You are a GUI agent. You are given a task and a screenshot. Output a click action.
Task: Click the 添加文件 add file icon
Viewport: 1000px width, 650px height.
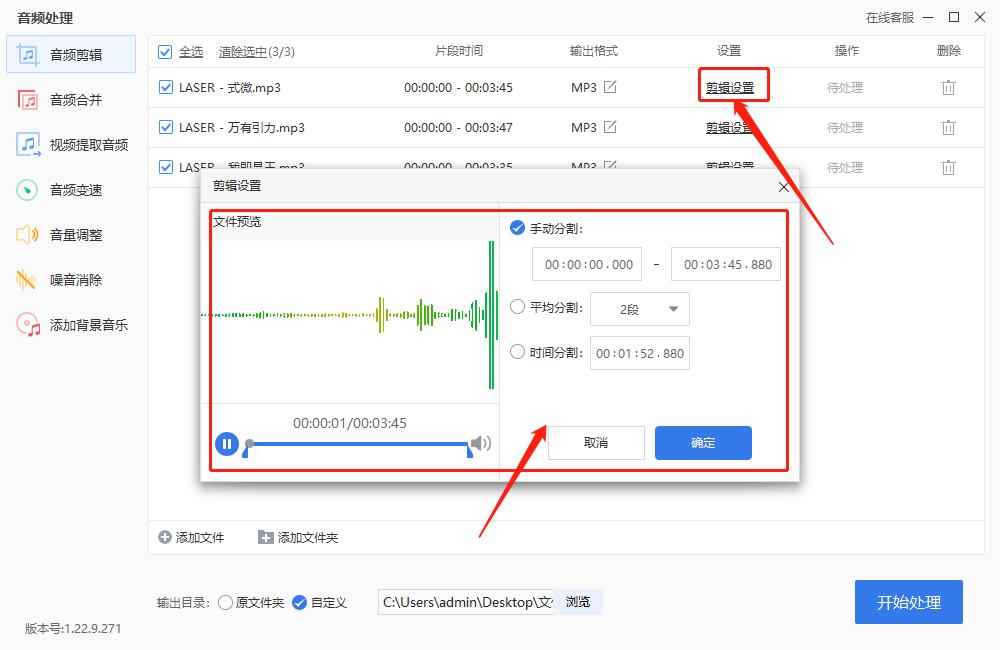[x=163, y=536]
